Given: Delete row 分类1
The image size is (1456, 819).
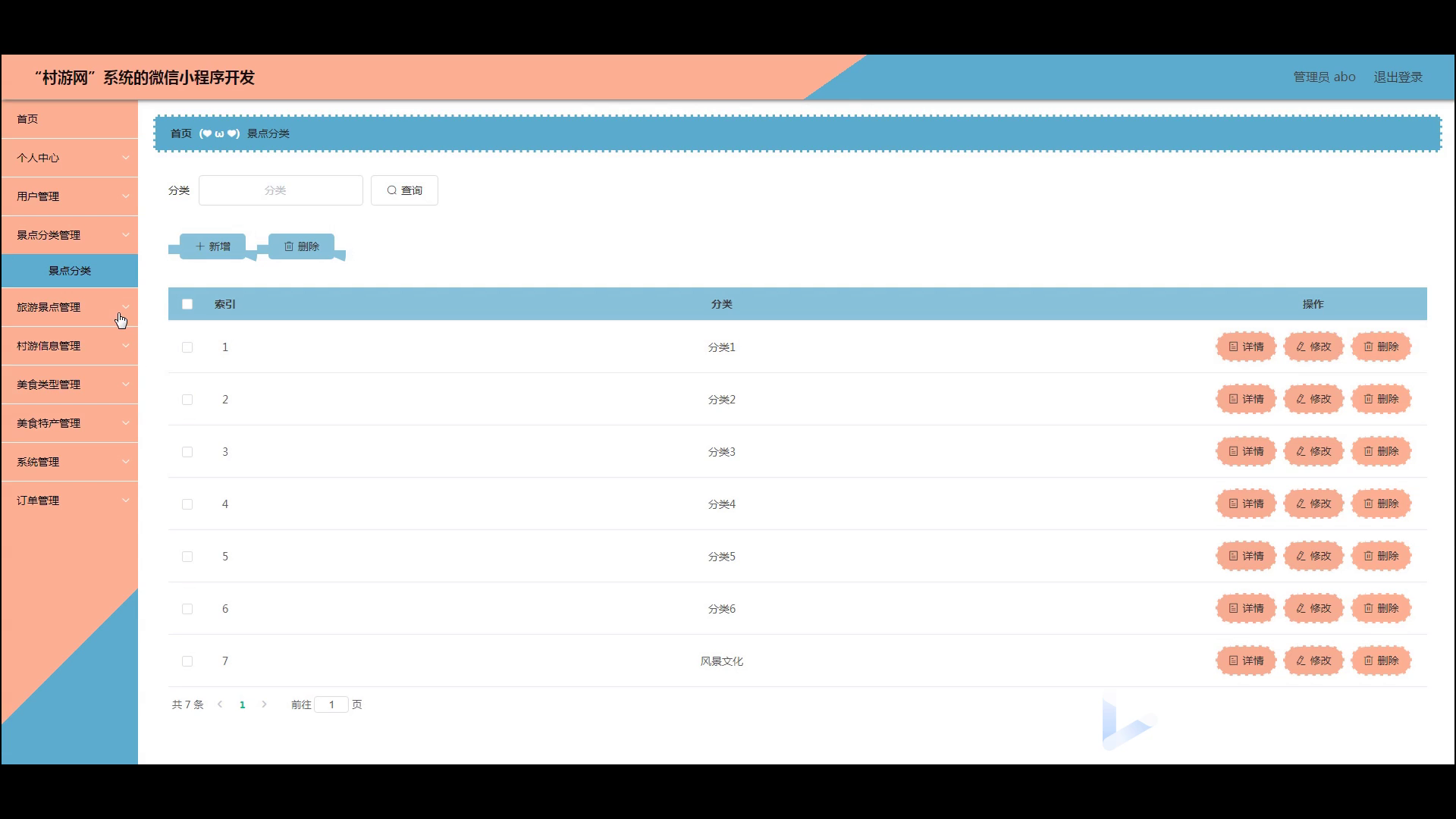Looking at the screenshot, I should pyautogui.click(x=1381, y=347).
